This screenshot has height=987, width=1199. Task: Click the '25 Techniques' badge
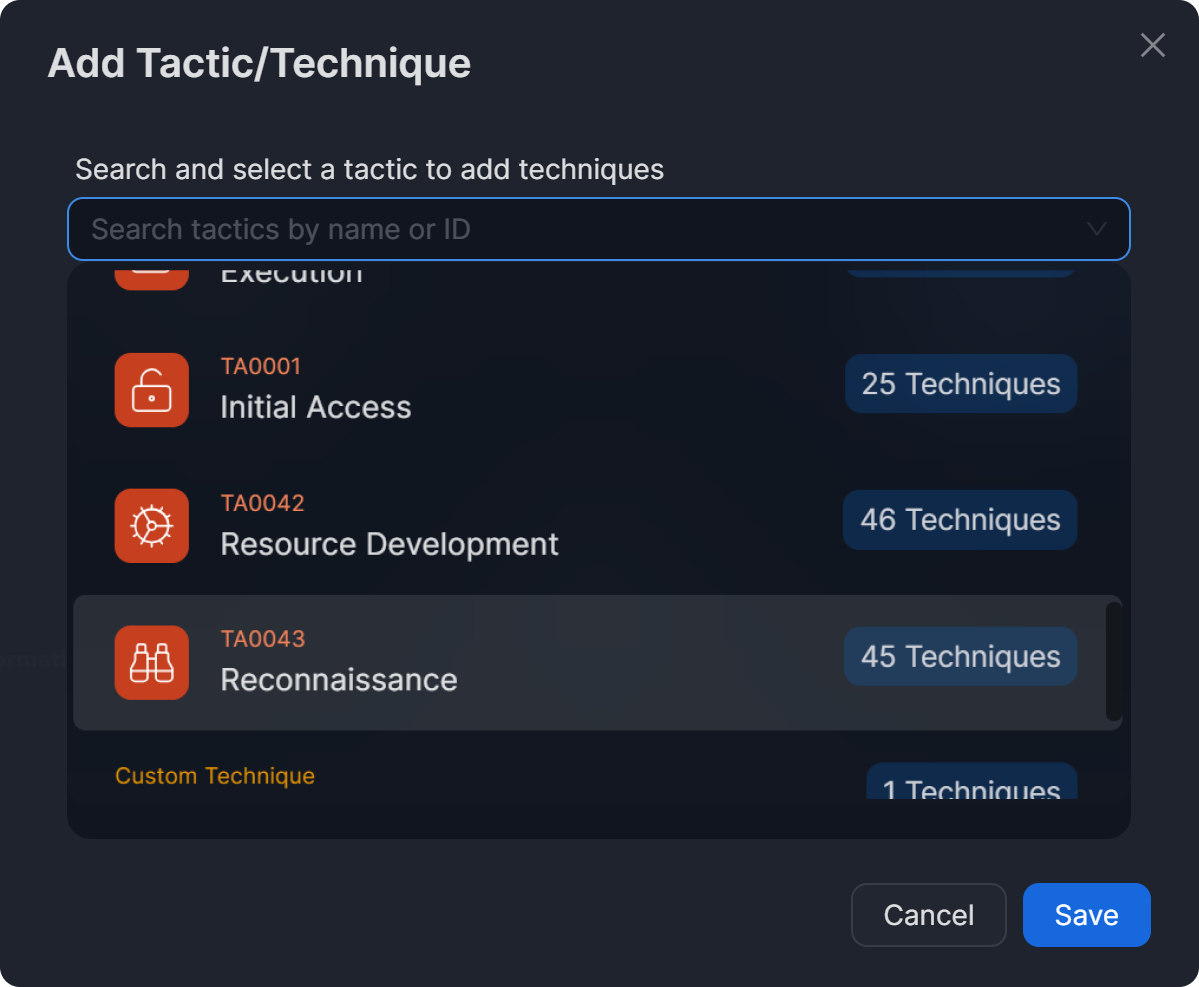(x=961, y=384)
